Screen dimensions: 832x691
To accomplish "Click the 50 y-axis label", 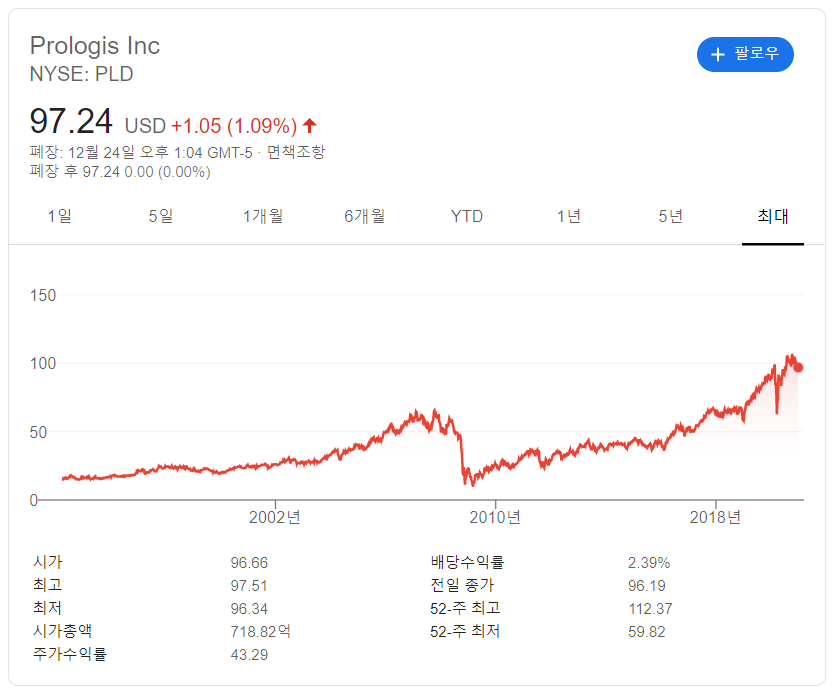I will pyautogui.click(x=38, y=432).
